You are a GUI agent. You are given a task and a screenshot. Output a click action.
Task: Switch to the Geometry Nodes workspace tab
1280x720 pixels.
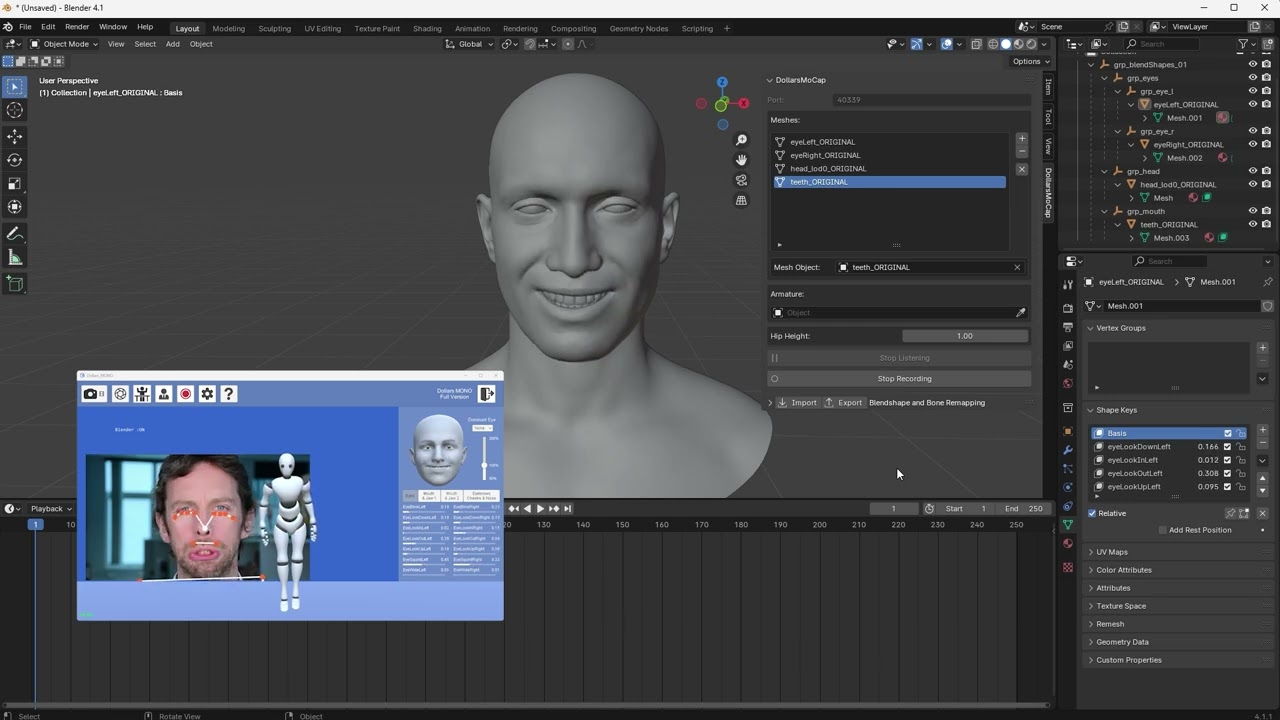pyautogui.click(x=638, y=28)
